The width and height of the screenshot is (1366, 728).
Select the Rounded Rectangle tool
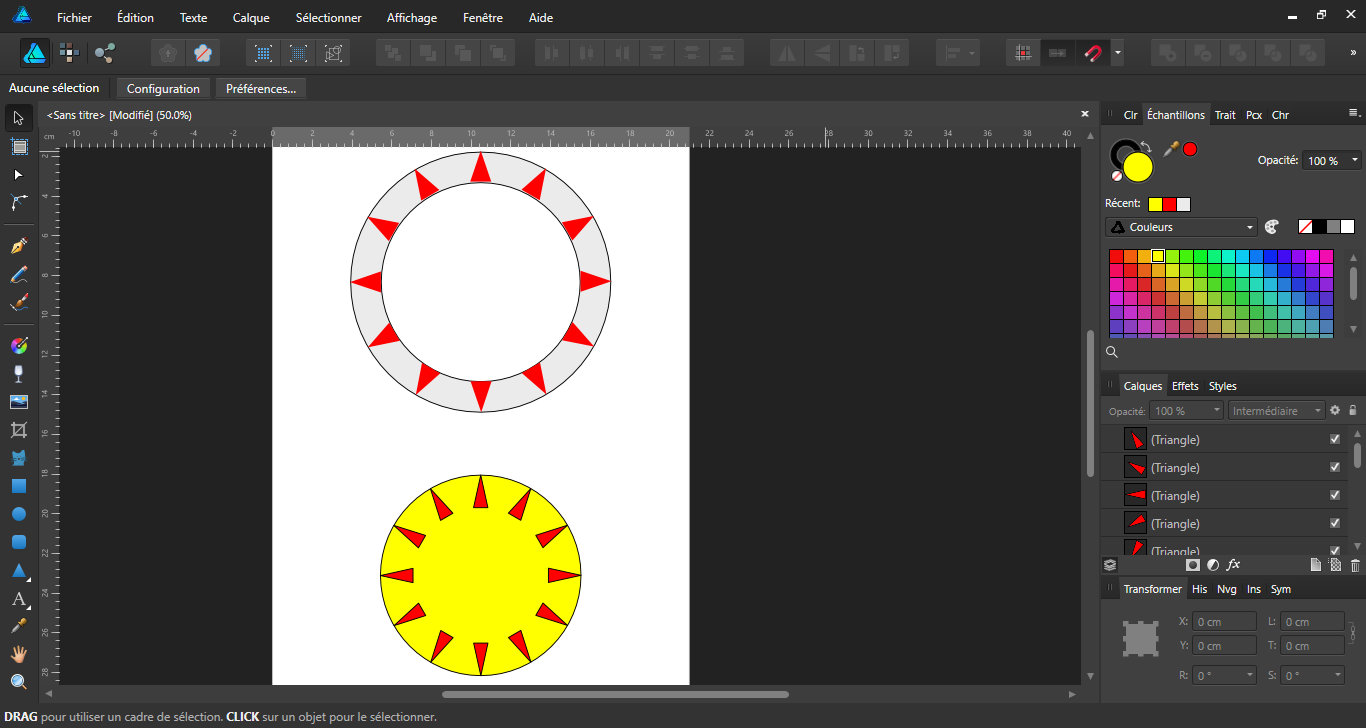coord(18,542)
